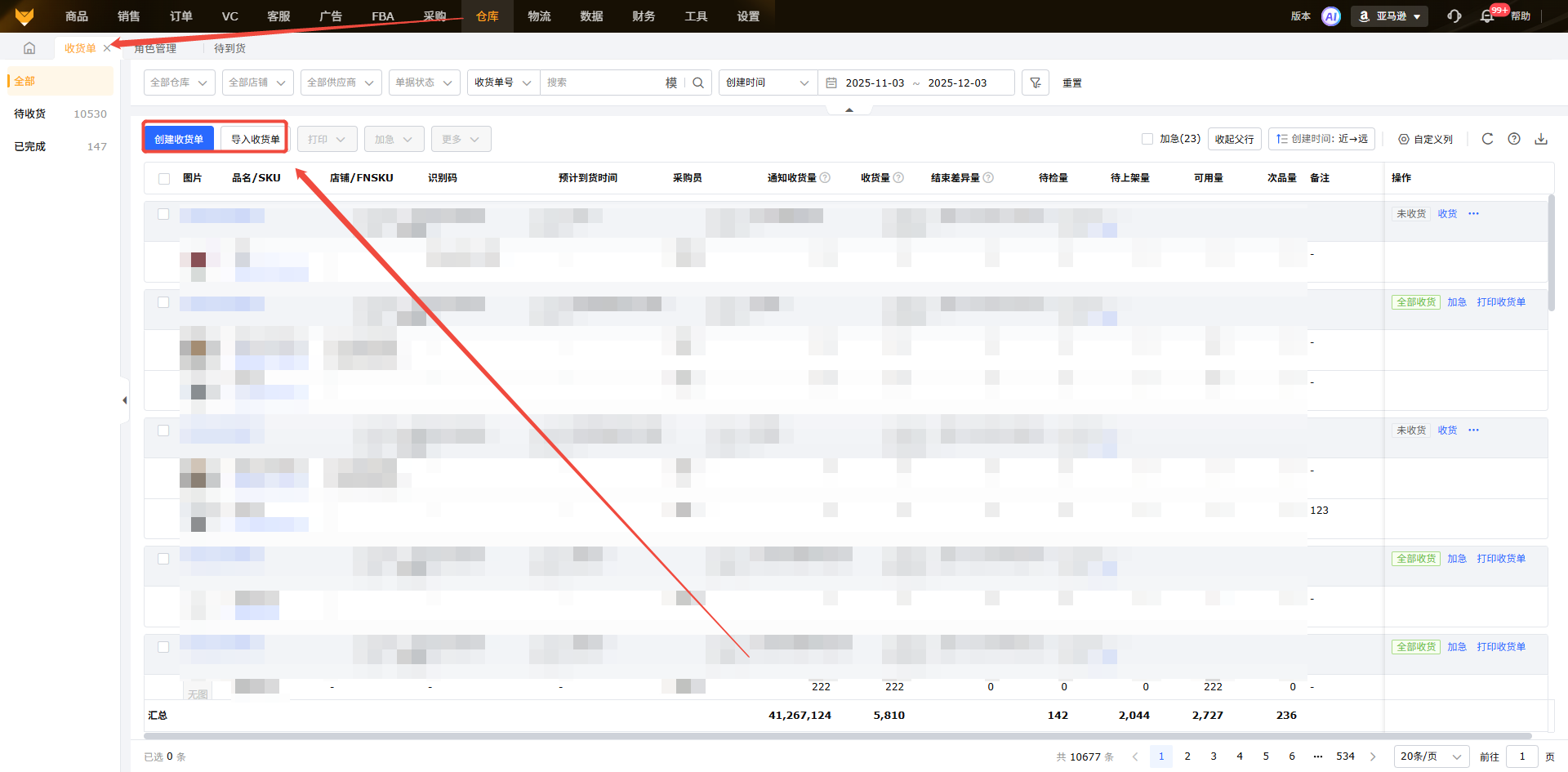Open more actions dots for third order
The image size is (1568, 772).
click(x=1473, y=431)
